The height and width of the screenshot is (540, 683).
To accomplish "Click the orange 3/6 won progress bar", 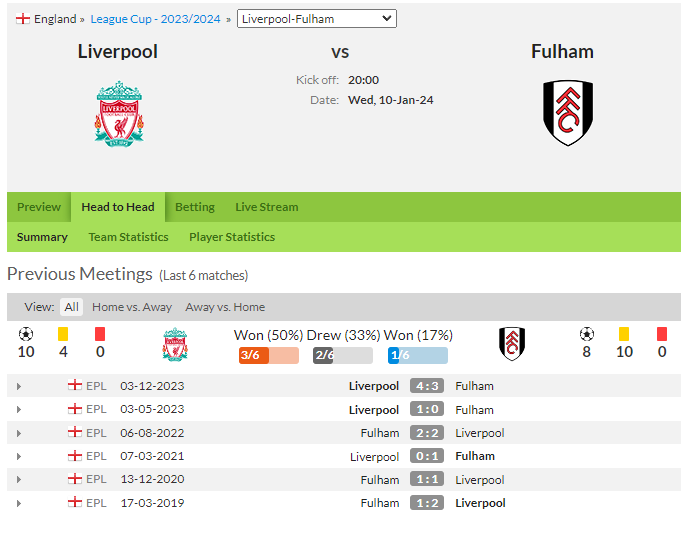I will pyautogui.click(x=269, y=355).
